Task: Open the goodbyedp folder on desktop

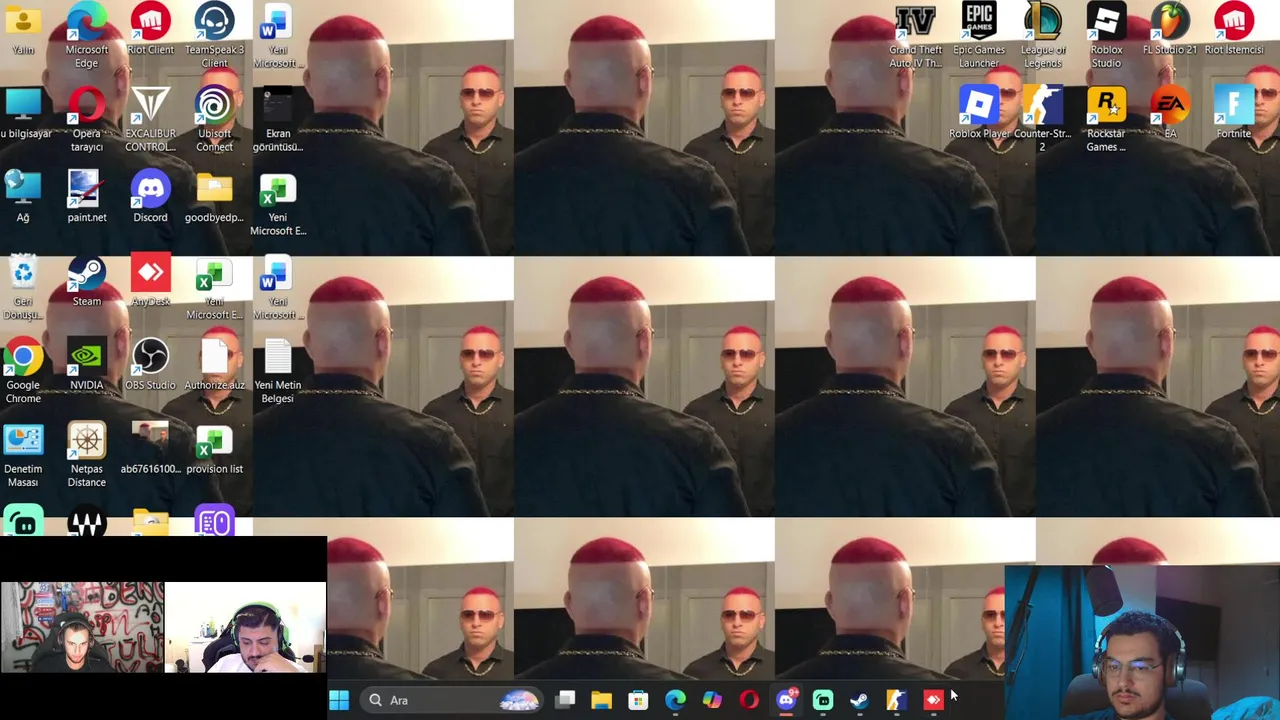Action: (214, 197)
